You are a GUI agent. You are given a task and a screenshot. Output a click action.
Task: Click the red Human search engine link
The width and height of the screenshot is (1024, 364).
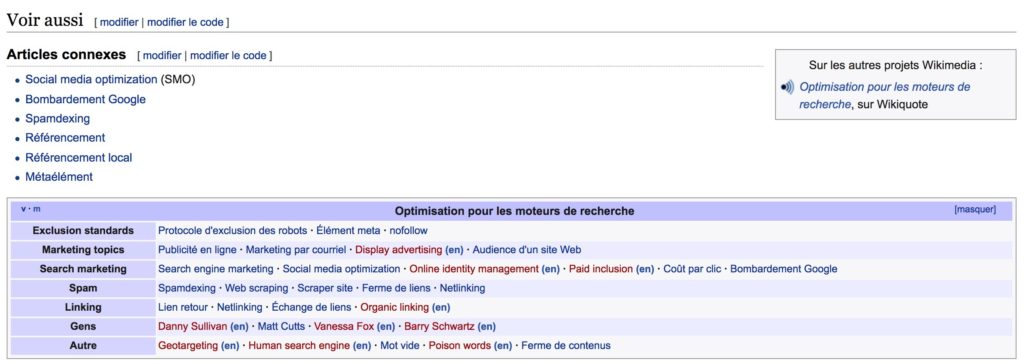(x=299, y=345)
